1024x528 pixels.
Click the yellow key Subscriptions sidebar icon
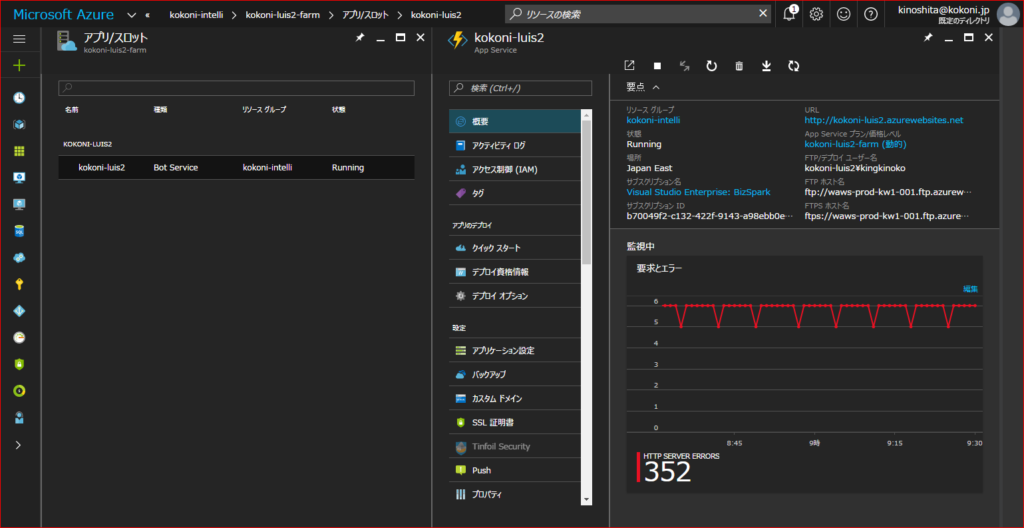tap(19, 284)
